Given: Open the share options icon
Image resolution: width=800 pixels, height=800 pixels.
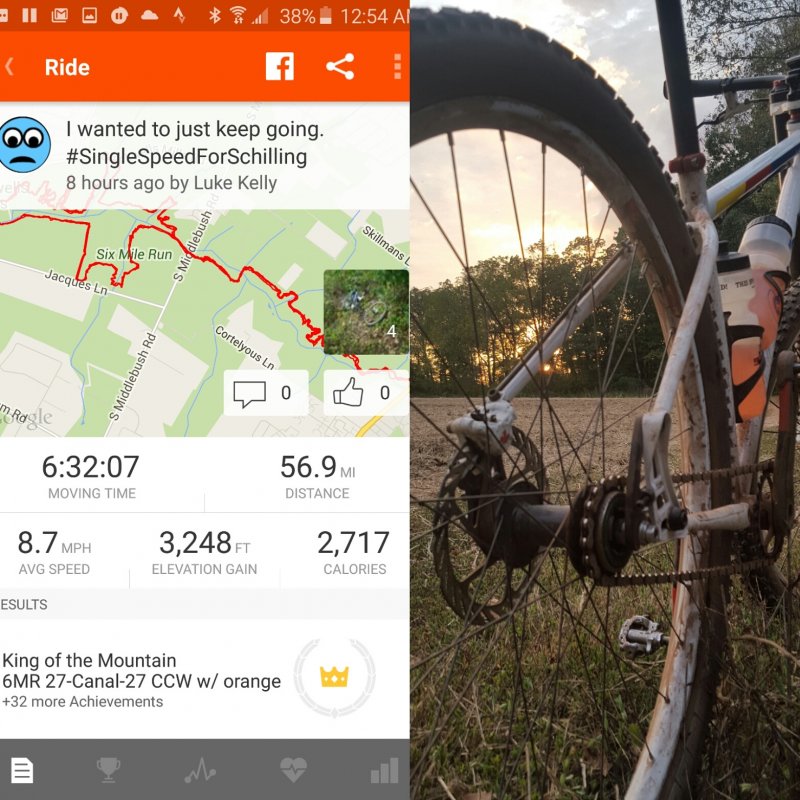Looking at the screenshot, I should [x=340, y=66].
